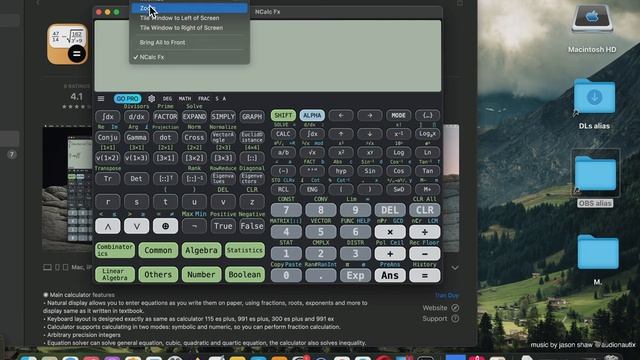The width and height of the screenshot is (640, 360).
Task: Toggle the hyp hyperbolic key
Action: point(341,171)
